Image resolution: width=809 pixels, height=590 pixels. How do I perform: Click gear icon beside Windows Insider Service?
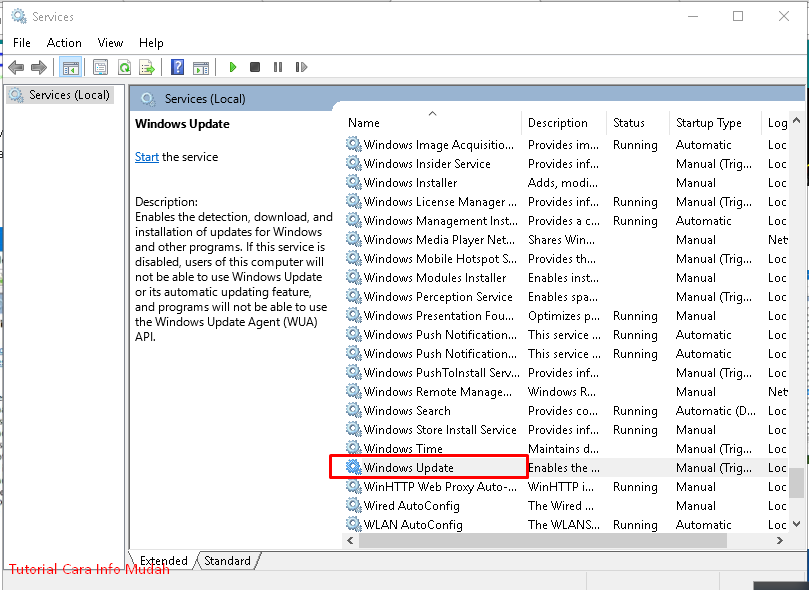coord(353,163)
